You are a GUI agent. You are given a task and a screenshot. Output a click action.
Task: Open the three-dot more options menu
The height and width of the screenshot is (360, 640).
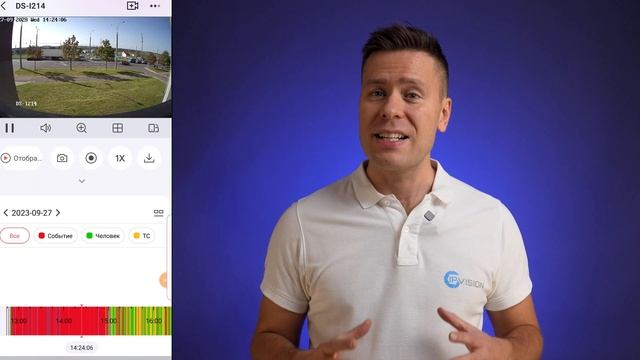point(155,6)
